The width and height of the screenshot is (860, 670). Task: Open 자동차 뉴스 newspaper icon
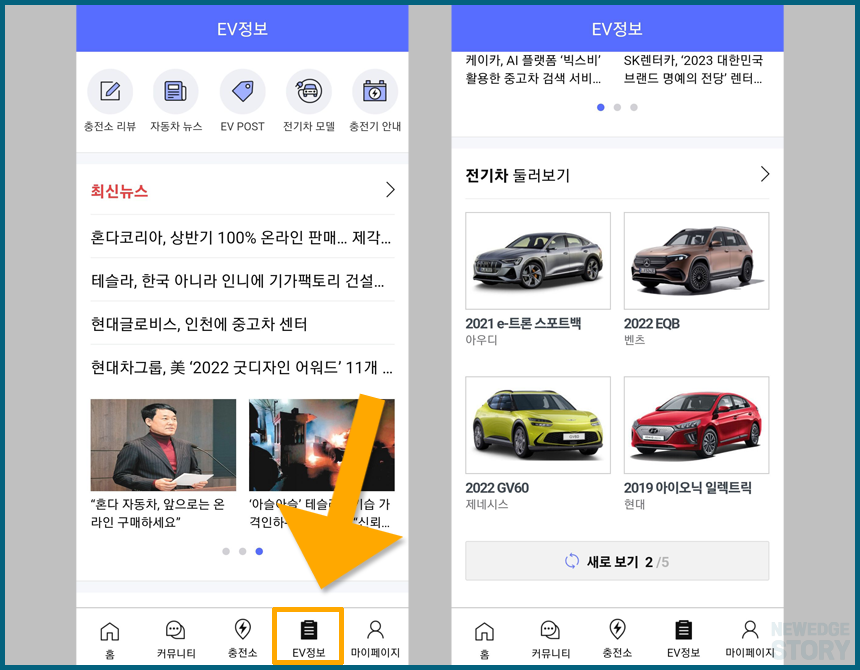click(176, 92)
